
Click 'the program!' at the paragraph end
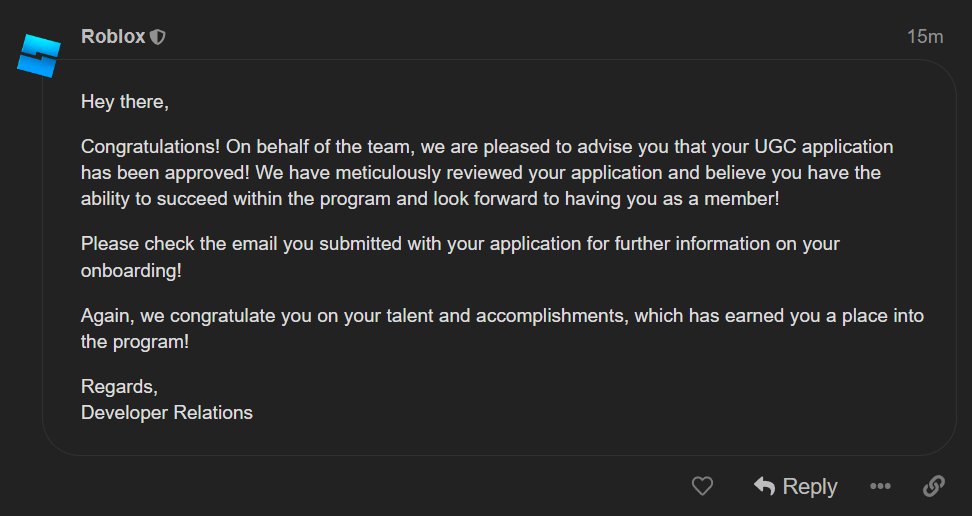tap(135, 342)
